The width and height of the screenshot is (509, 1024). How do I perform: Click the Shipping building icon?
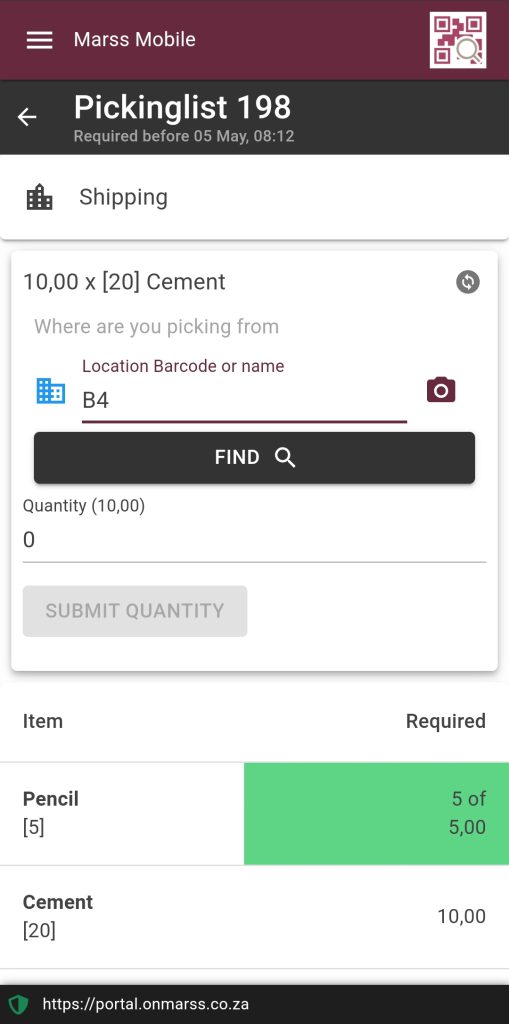(x=39, y=197)
